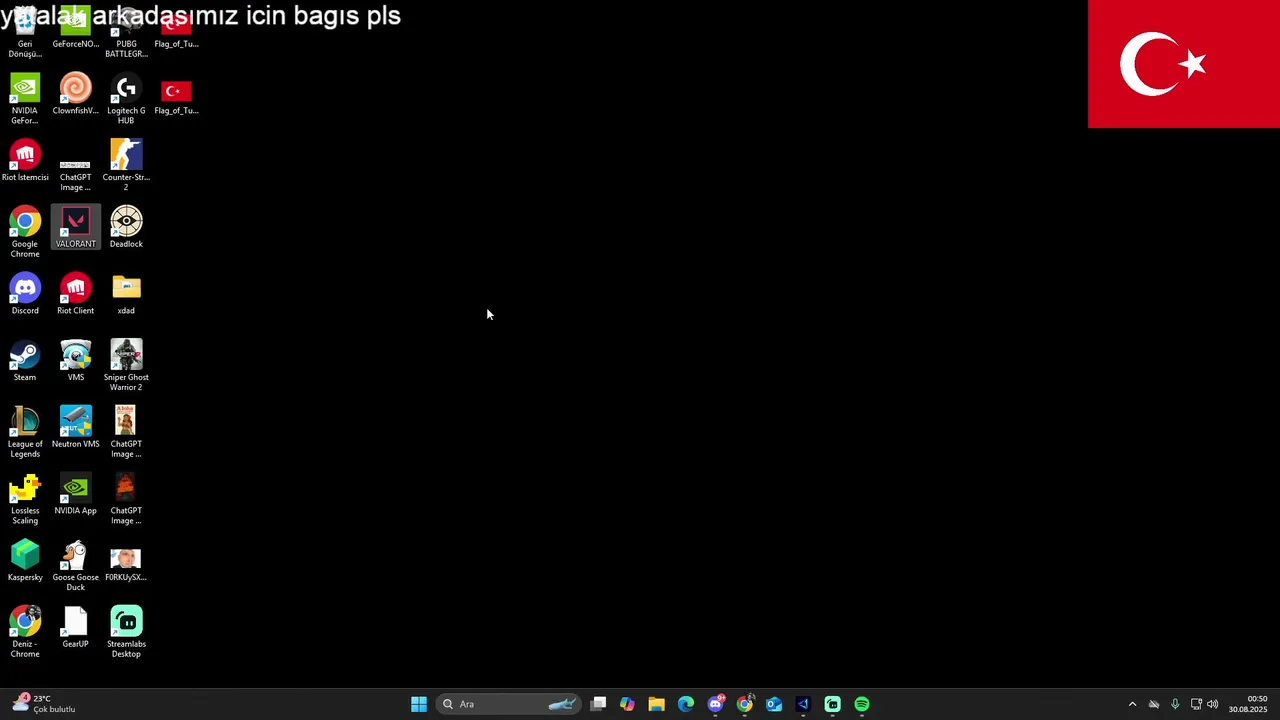Select the GearUP file icon
1280x720 pixels.
point(75,628)
